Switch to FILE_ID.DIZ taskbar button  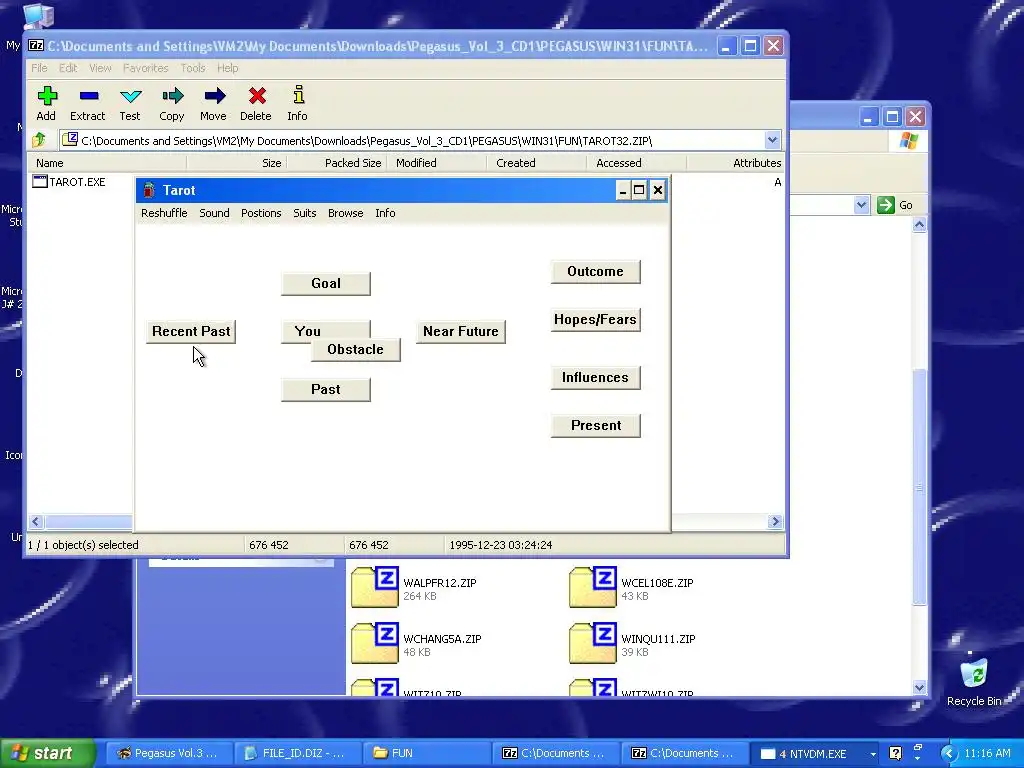296,753
